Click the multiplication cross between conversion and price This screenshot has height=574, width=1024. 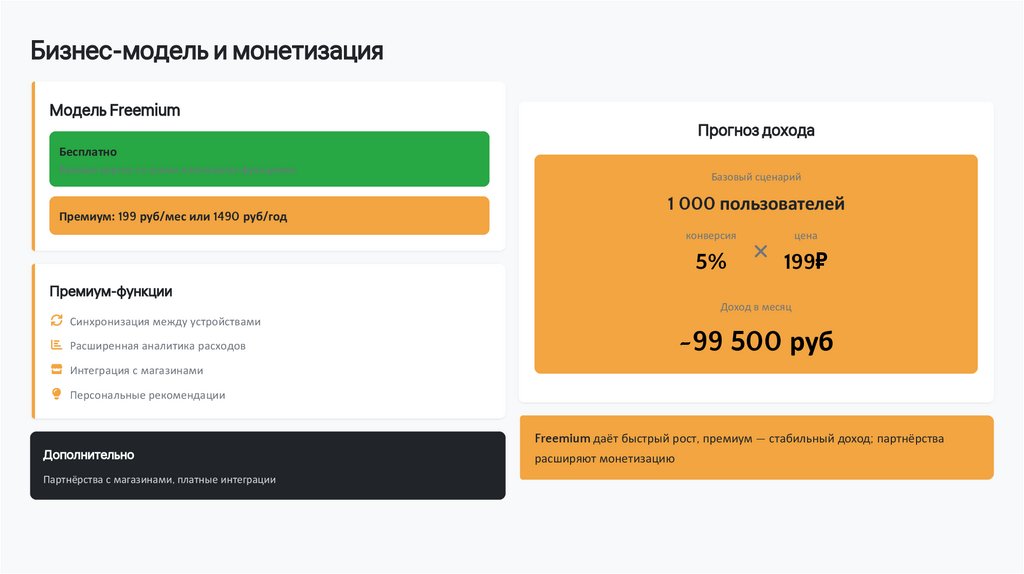(760, 251)
